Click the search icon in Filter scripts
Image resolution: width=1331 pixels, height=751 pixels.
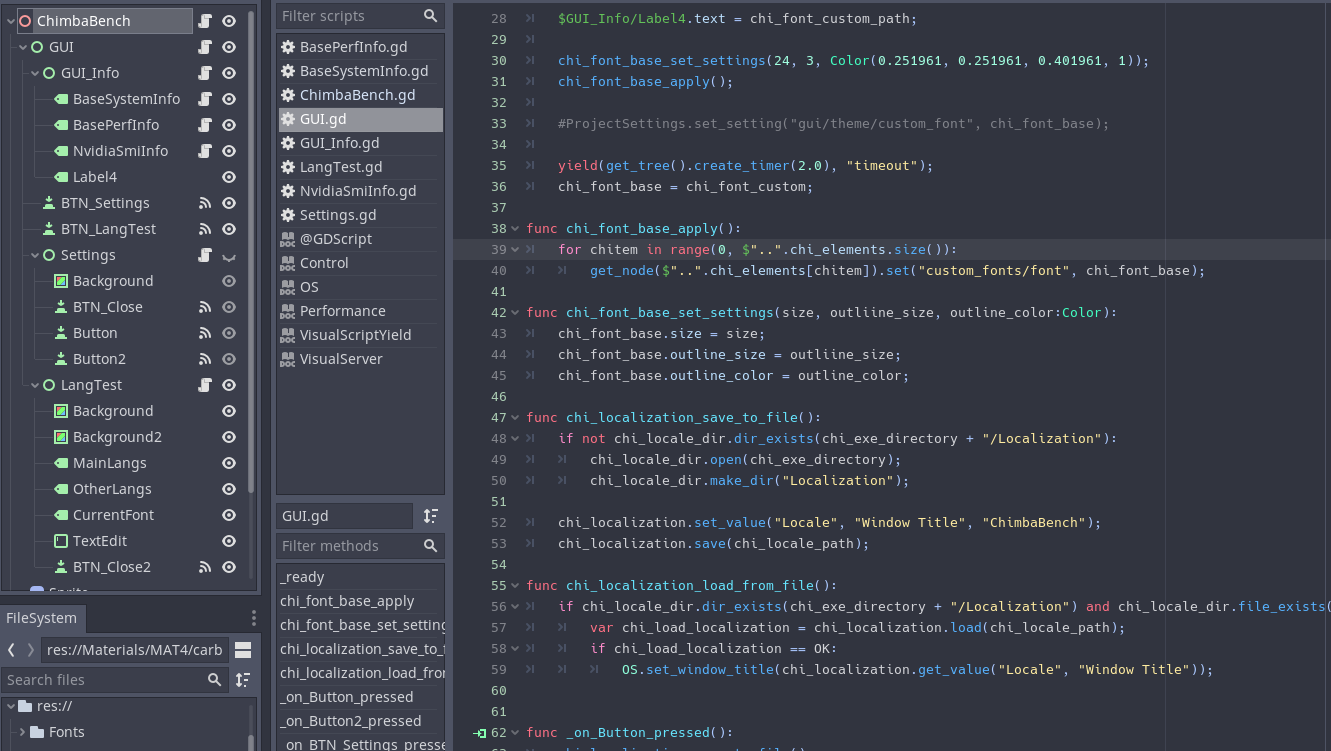point(430,16)
